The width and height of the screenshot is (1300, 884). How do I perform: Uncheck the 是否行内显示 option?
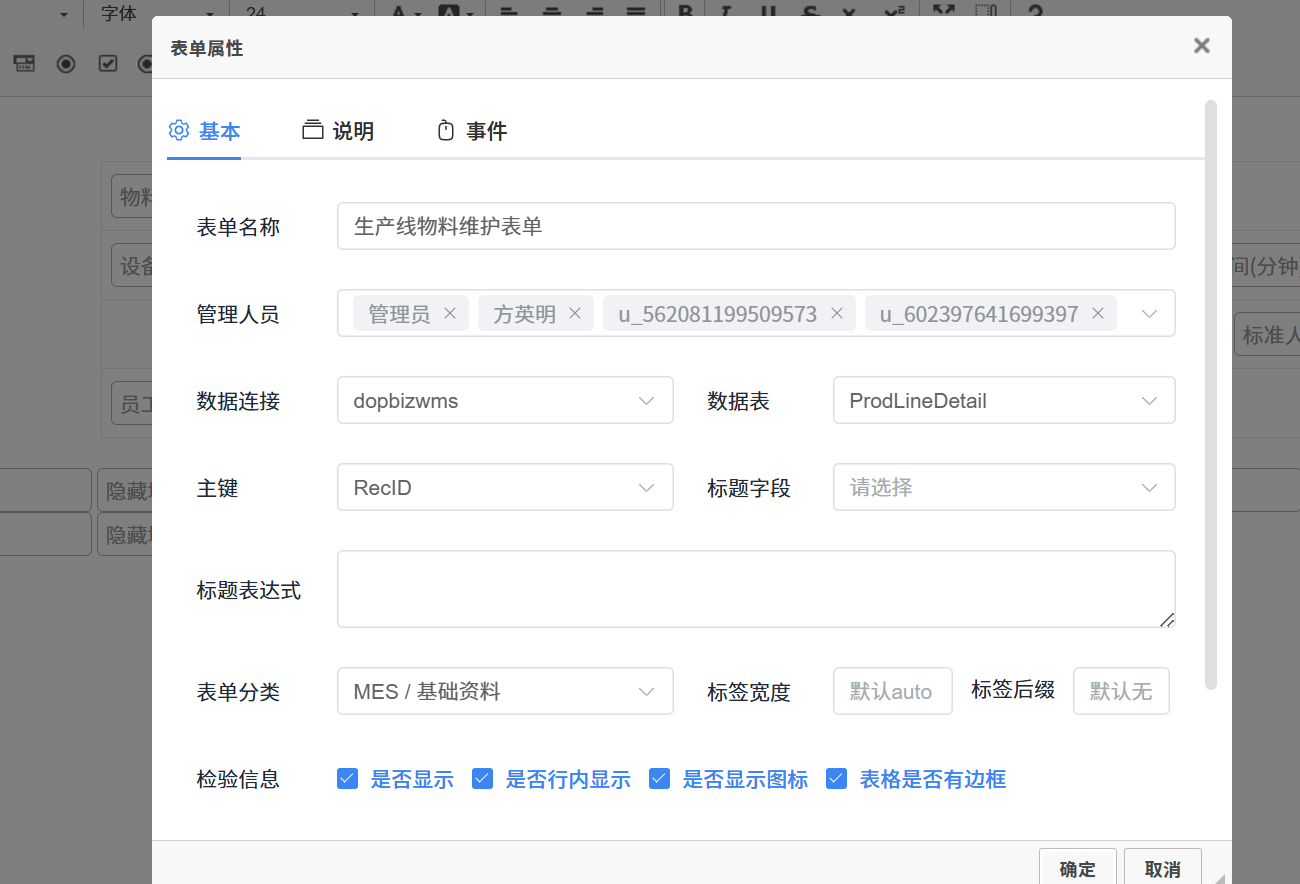pos(483,779)
